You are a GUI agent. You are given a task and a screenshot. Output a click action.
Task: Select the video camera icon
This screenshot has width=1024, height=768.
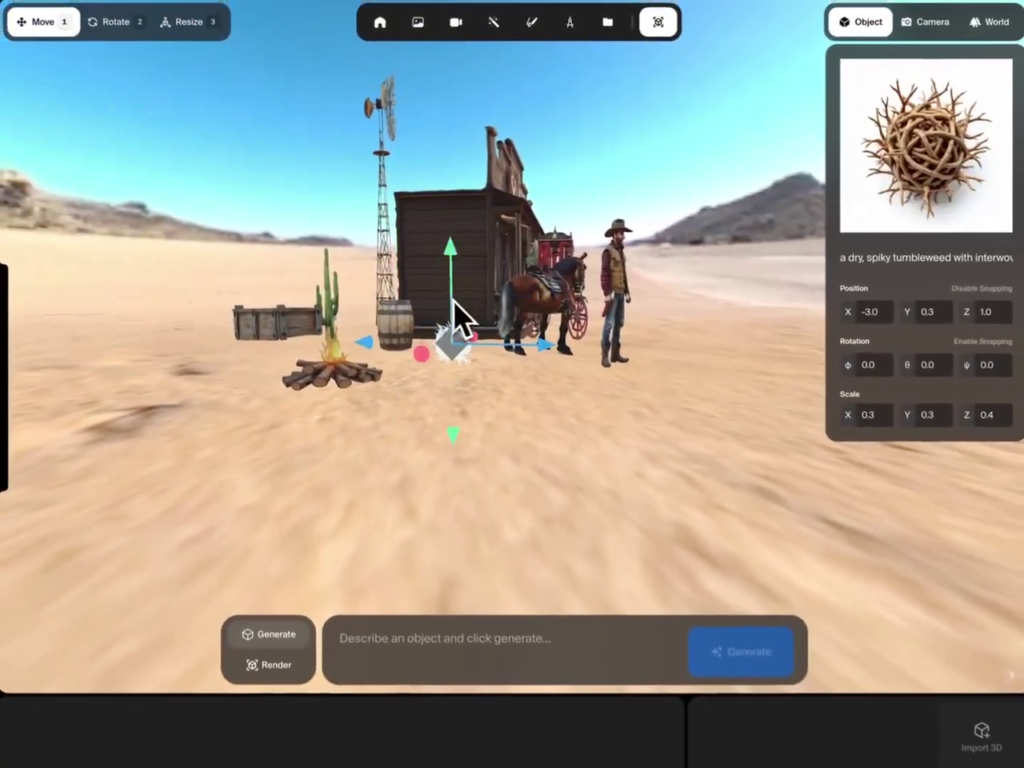[x=456, y=22]
